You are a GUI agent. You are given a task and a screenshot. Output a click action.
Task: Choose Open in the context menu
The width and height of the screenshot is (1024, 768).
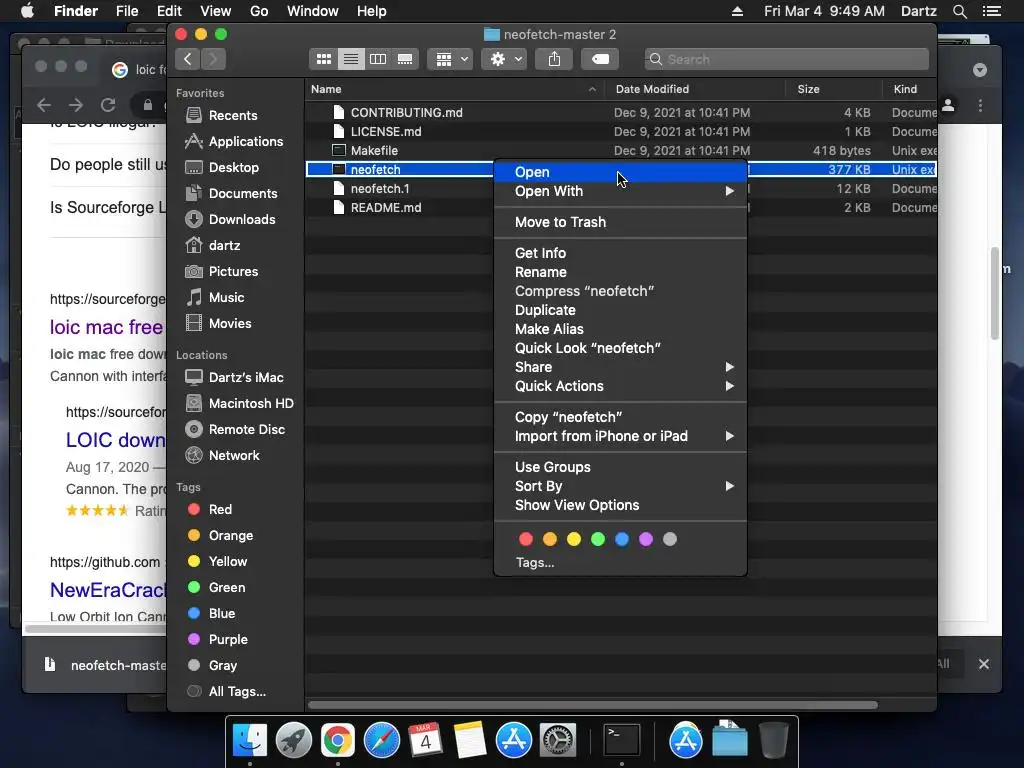[x=620, y=172]
